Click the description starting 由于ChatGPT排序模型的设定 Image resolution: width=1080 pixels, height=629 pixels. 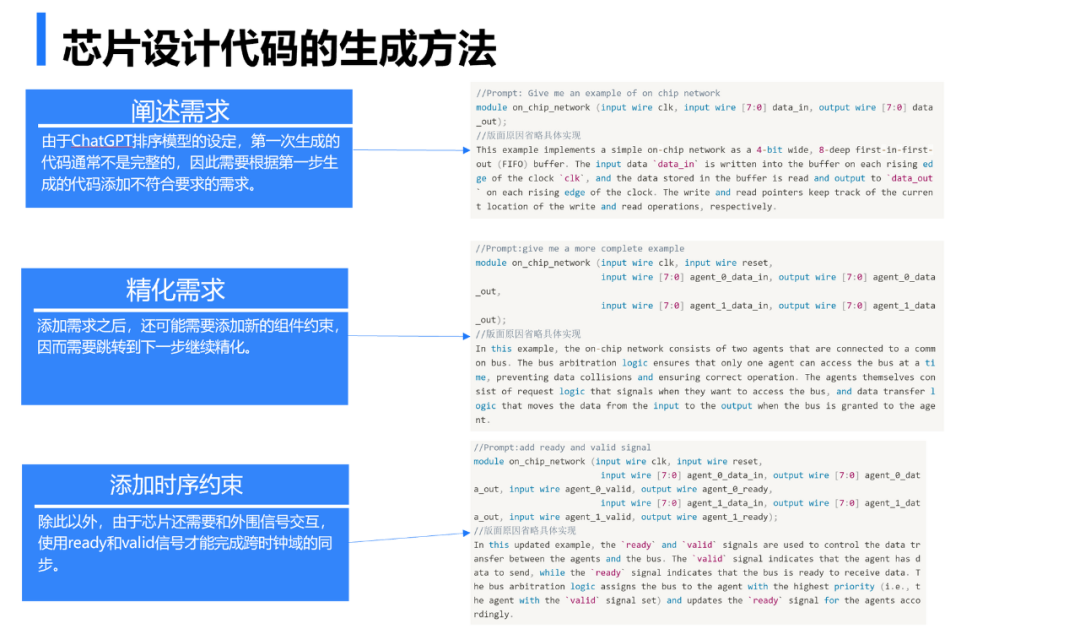pyautogui.click(x=190, y=163)
